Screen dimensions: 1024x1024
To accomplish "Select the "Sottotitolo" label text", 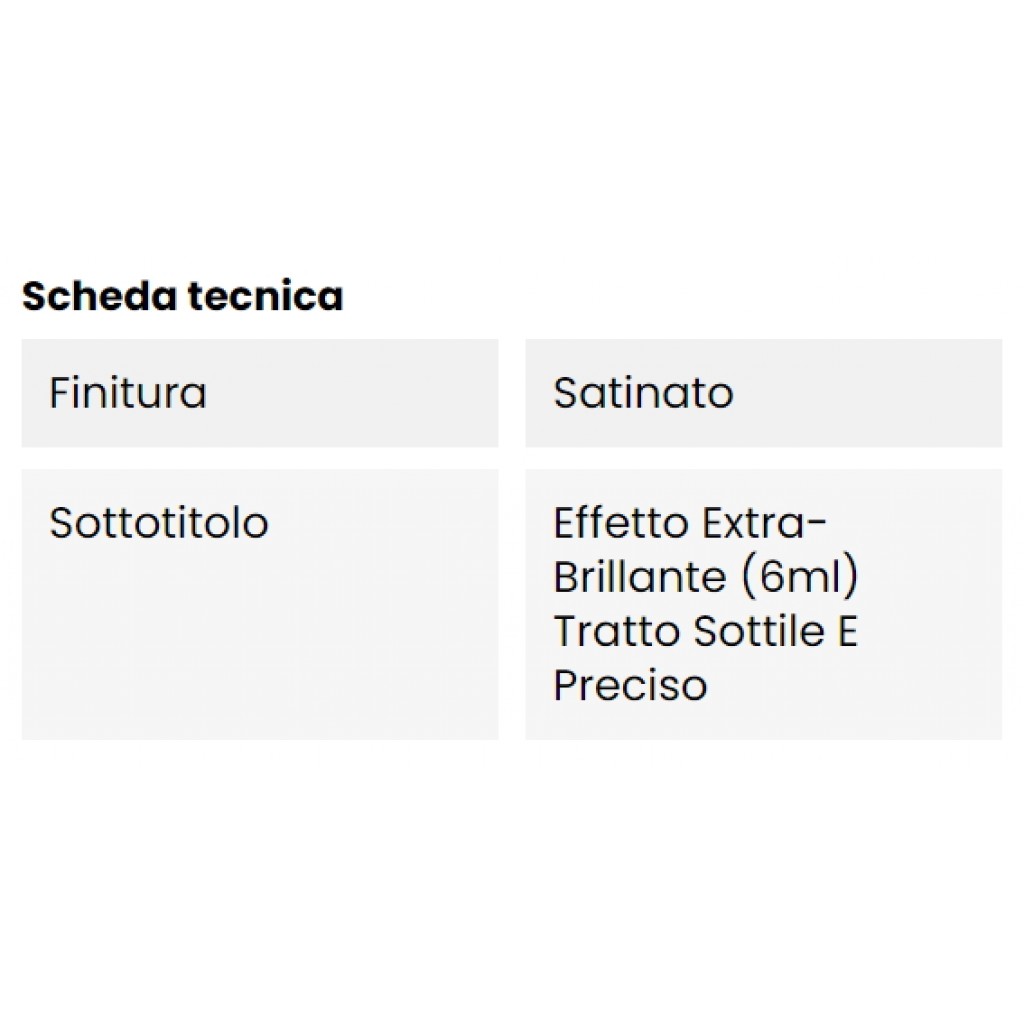I will (159, 522).
